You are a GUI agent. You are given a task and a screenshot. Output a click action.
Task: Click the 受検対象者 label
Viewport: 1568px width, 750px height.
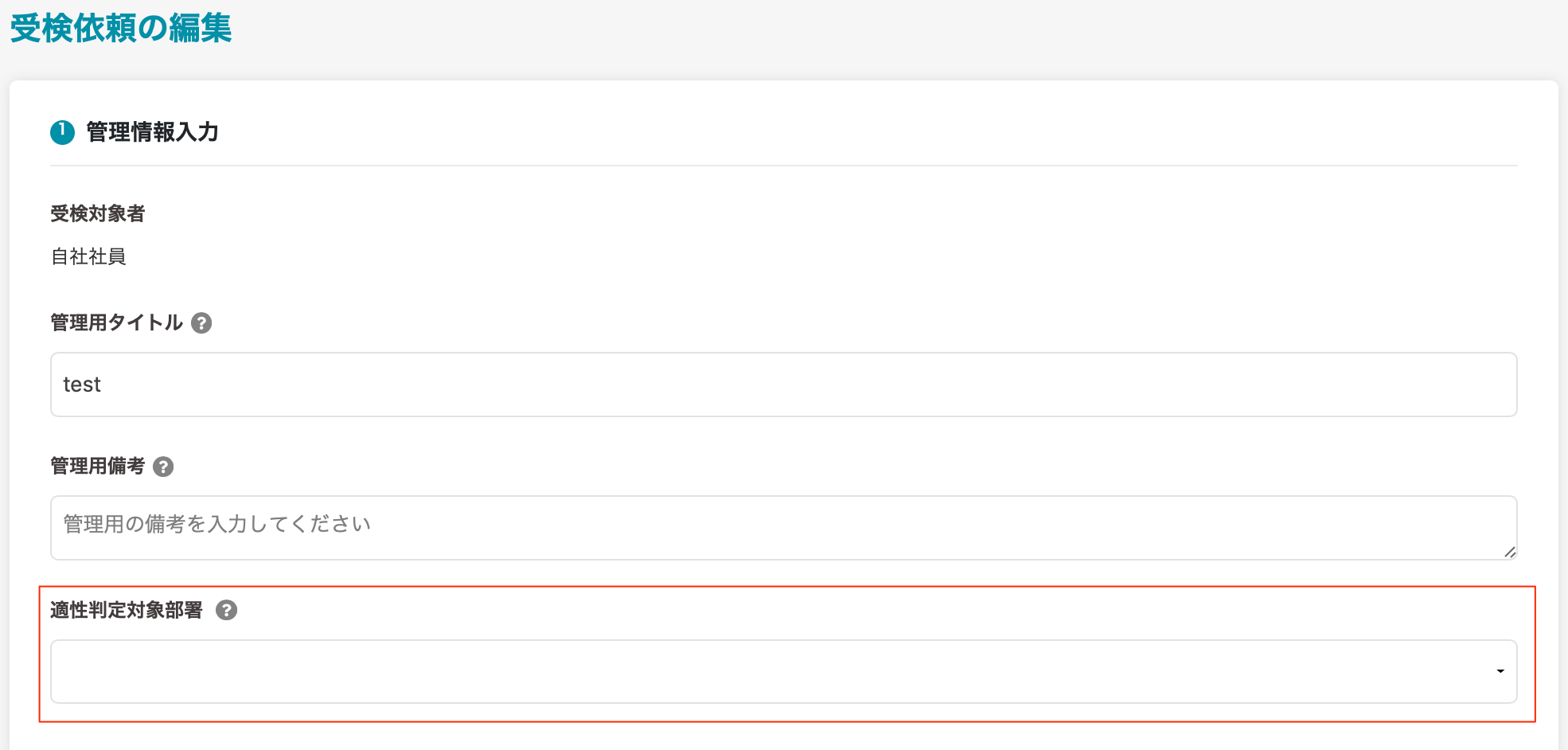point(98,214)
